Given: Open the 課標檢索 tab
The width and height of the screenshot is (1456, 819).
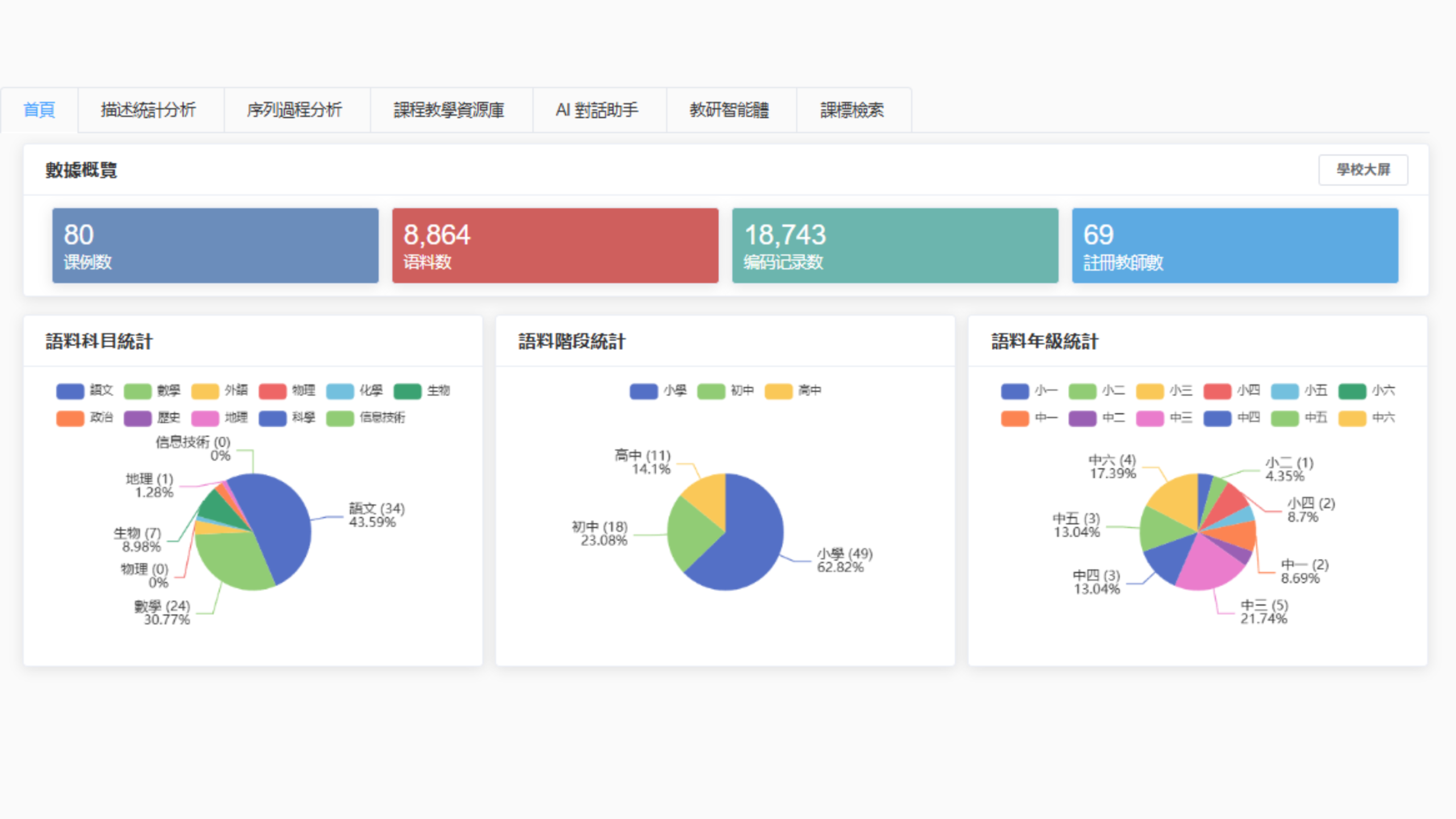Looking at the screenshot, I should coord(851,110).
